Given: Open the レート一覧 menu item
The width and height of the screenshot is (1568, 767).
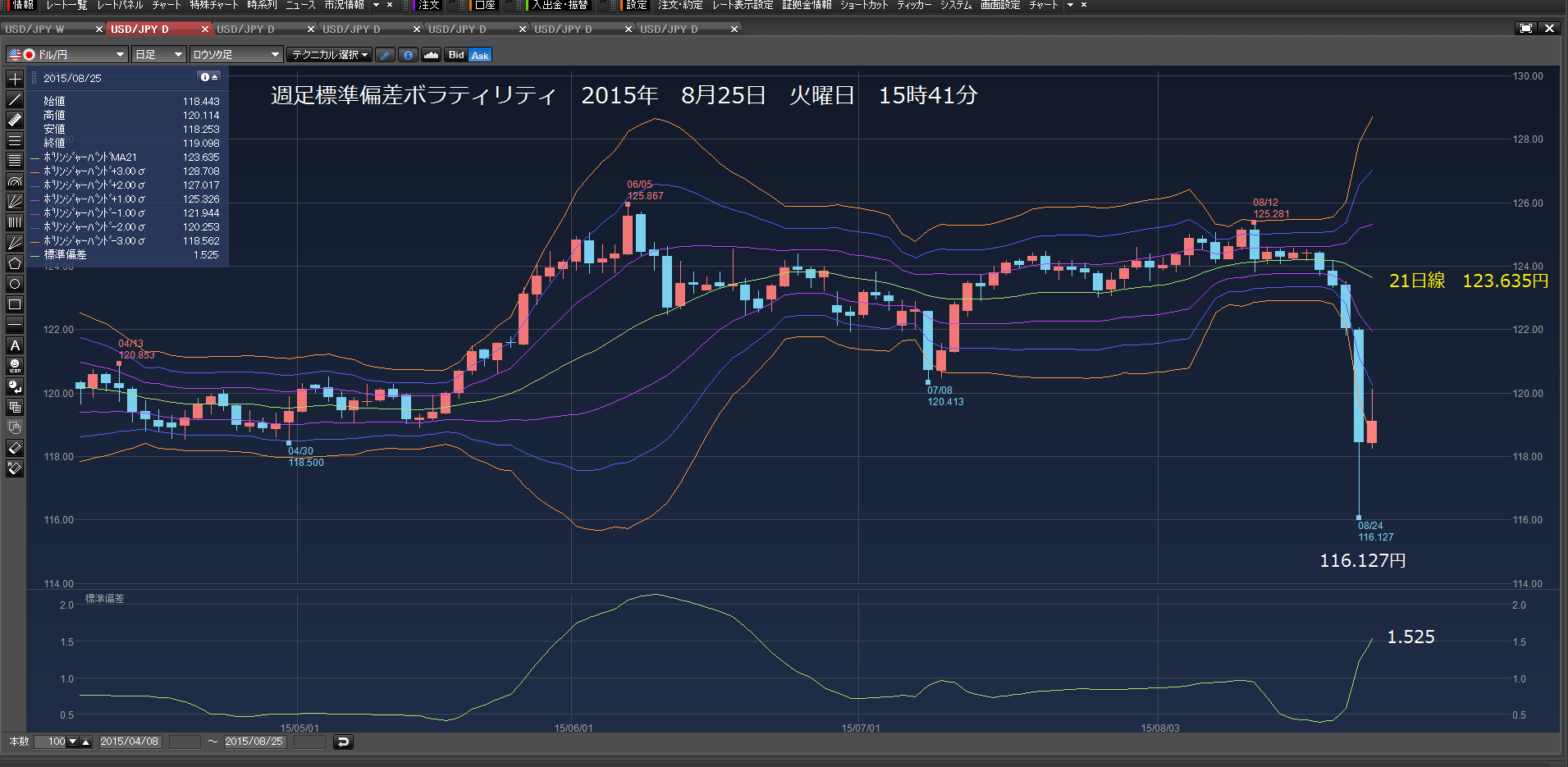Looking at the screenshot, I should [x=66, y=5].
